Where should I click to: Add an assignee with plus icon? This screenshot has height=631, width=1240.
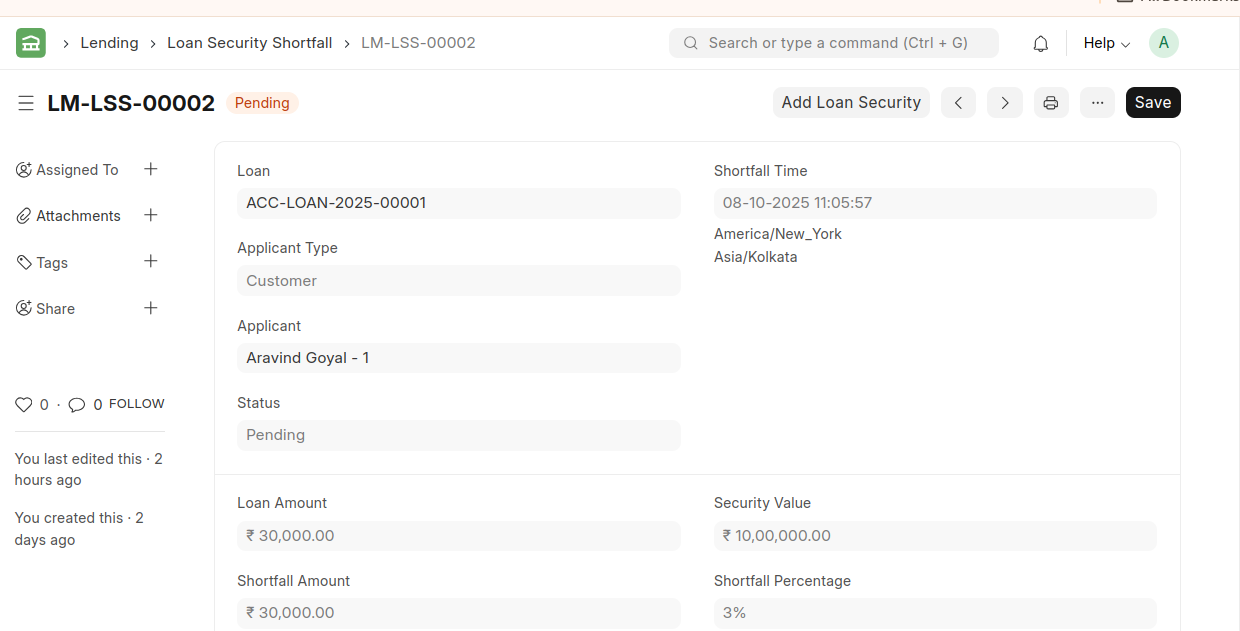click(x=151, y=170)
